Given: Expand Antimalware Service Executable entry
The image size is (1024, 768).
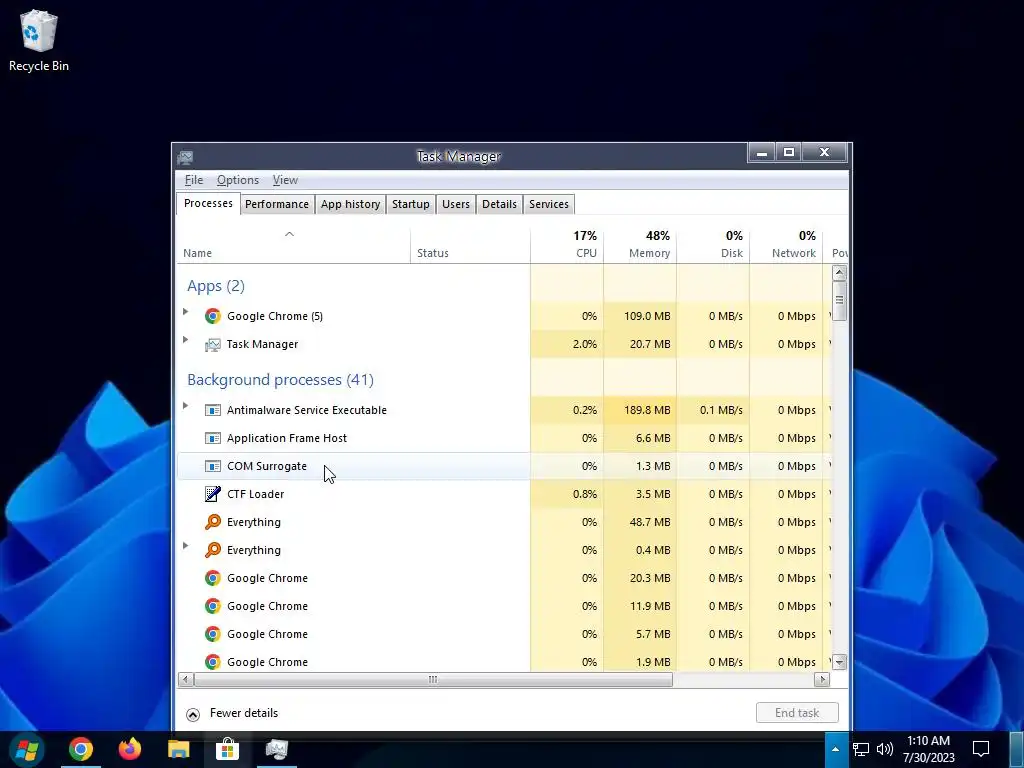Looking at the screenshot, I should [185, 406].
